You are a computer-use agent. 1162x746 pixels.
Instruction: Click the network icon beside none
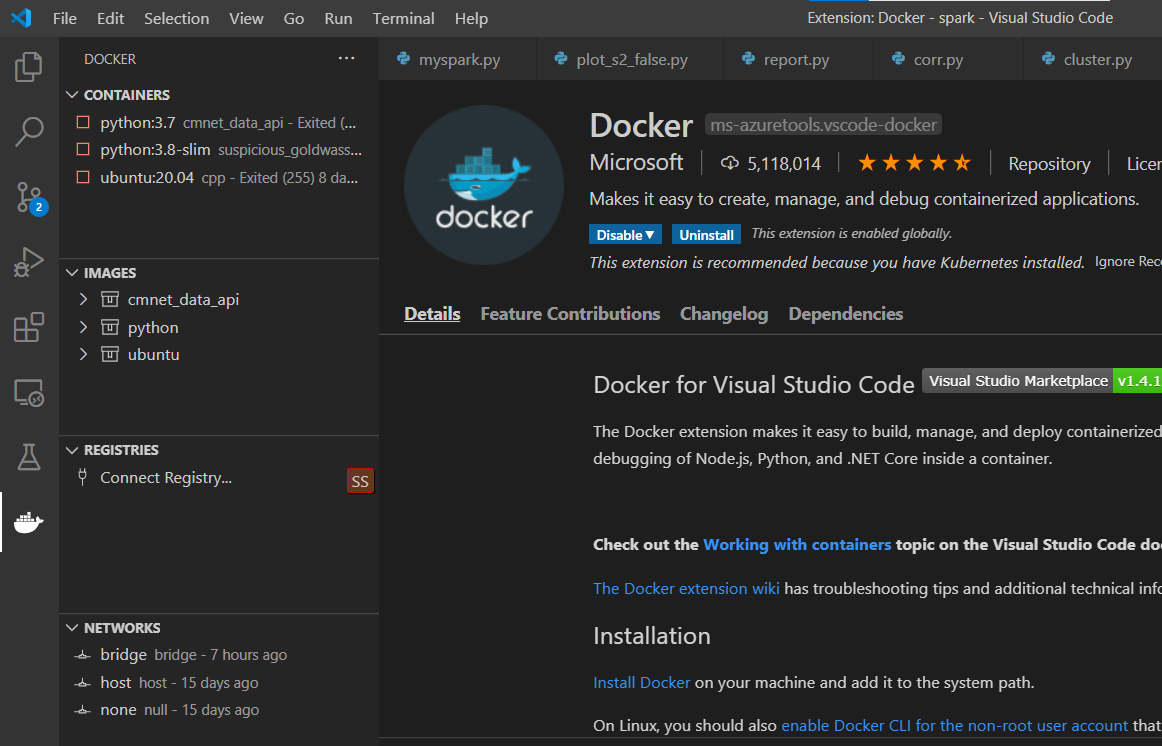83,710
